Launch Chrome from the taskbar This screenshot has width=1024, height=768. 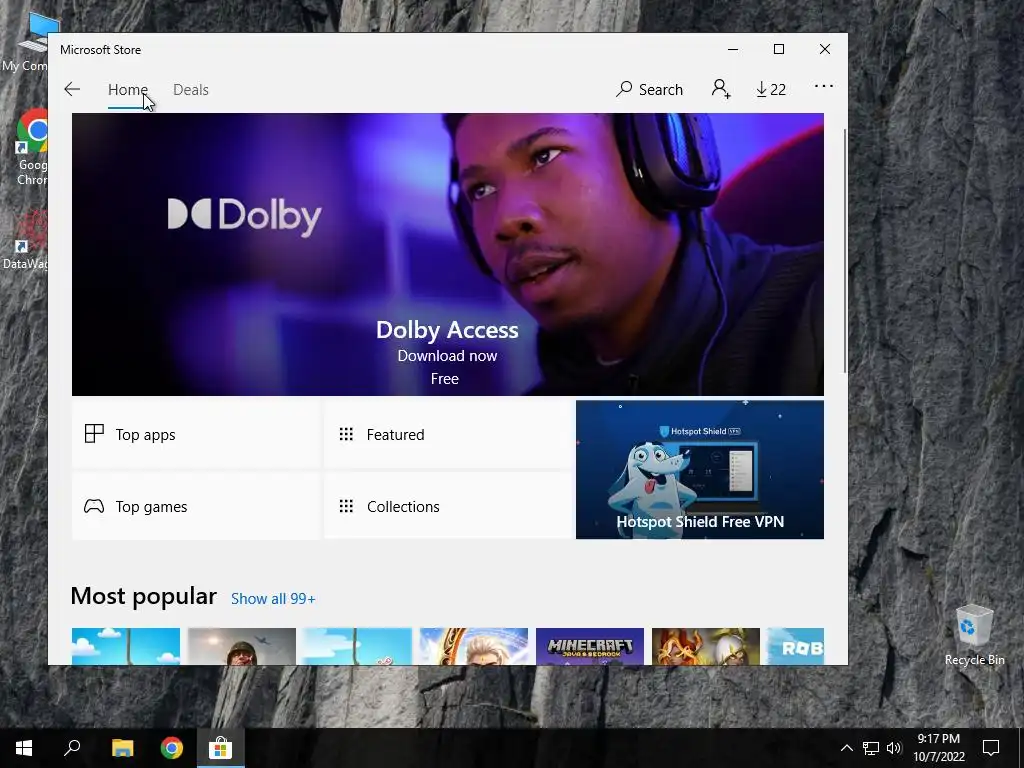[x=172, y=748]
